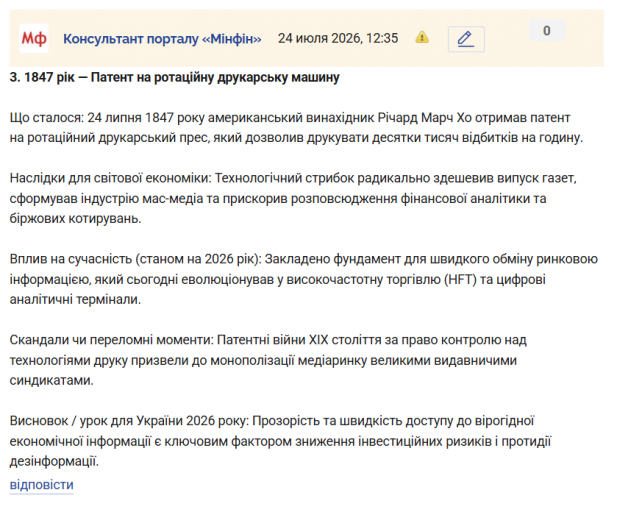Image resolution: width=617 pixels, height=512 pixels.
Task: Click heading 3. 1847 рік — Патент на ротаційну друкарську машину
Action: coord(174,77)
